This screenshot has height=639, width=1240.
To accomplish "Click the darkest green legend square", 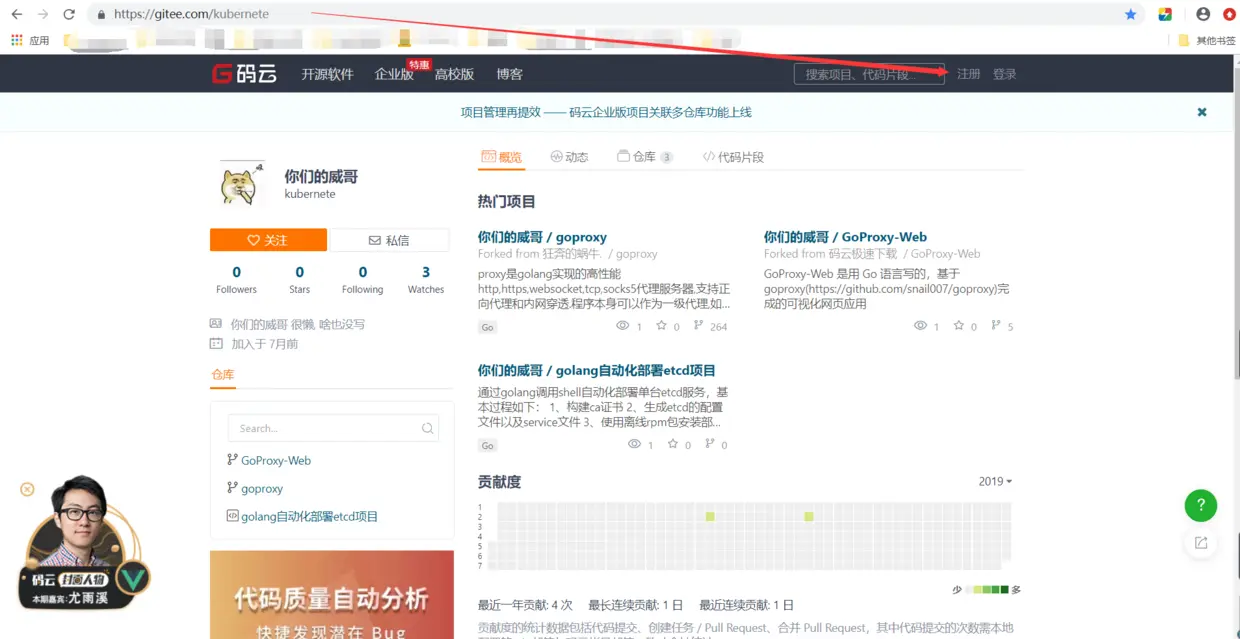I will click(1005, 590).
